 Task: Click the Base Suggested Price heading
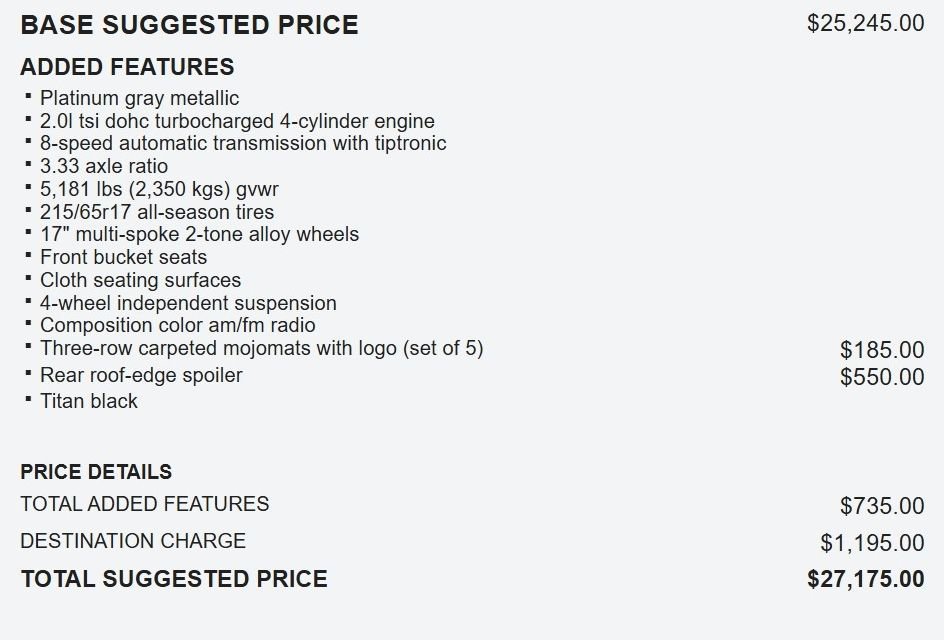(189, 25)
